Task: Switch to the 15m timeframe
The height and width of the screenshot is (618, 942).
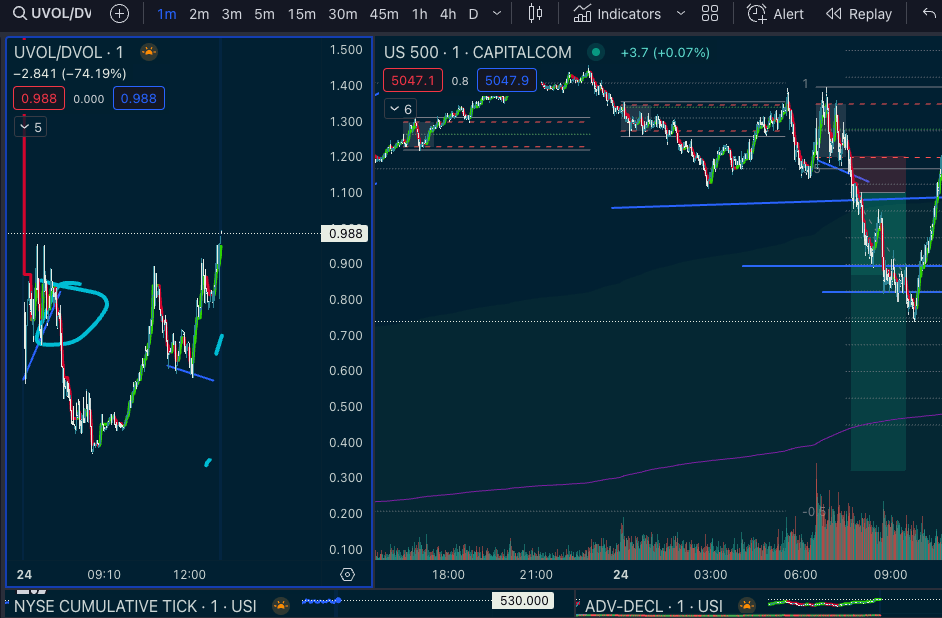Action: [x=301, y=14]
